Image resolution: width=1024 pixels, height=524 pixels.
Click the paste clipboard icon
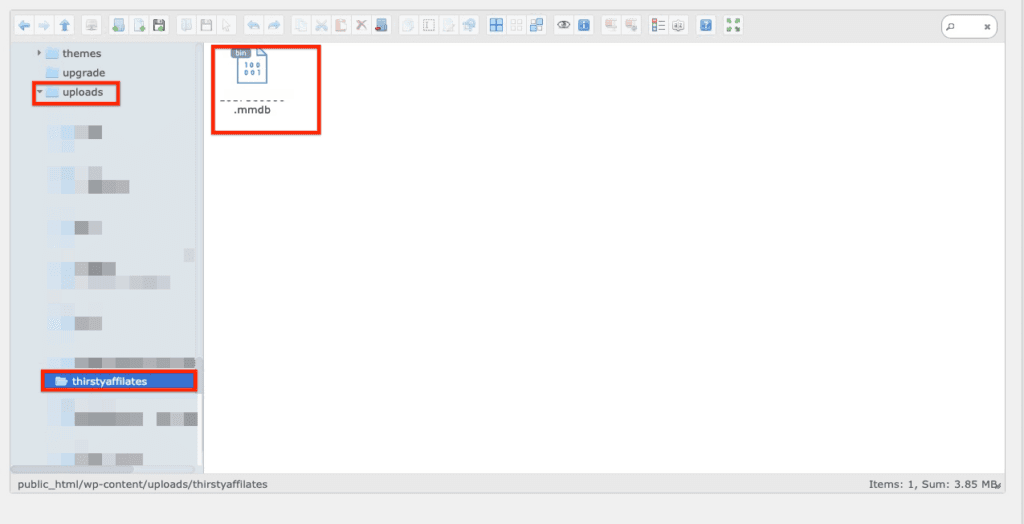click(x=341, y=25)
